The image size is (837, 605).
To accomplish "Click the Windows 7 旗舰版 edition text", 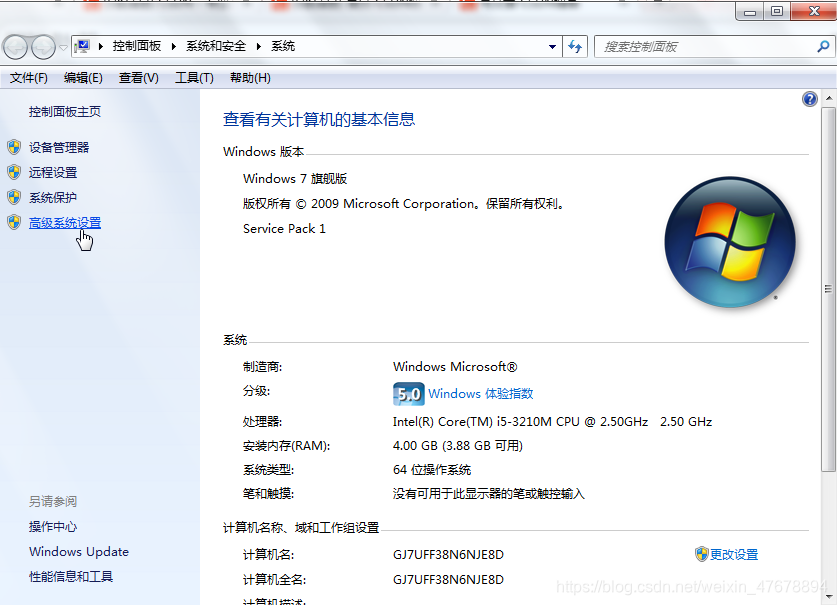I will [x=295, y=178].
